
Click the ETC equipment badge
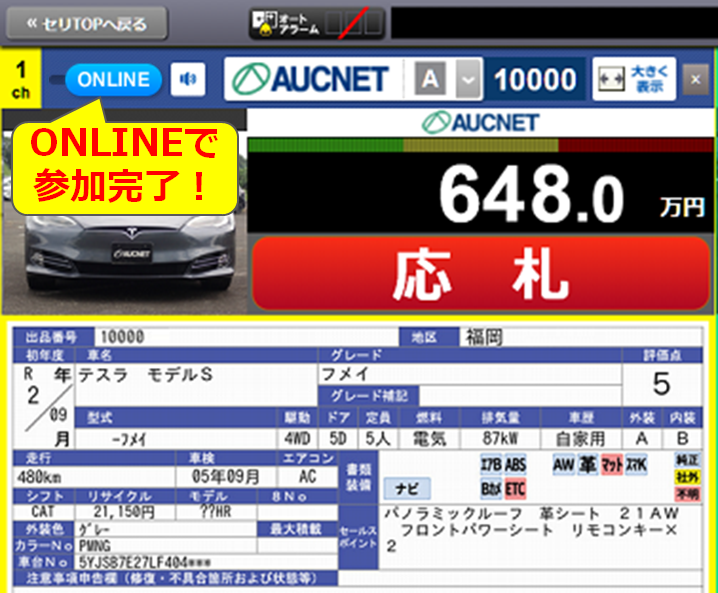coord(515,489)
